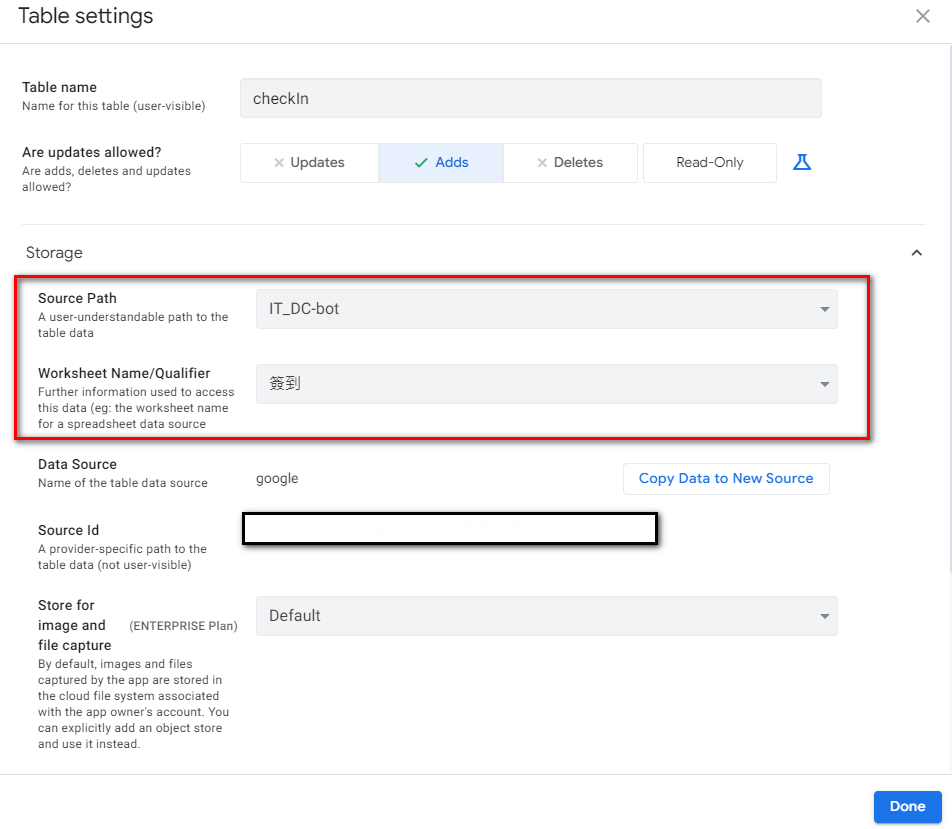The image size is (952, 829).
Task: Expand the image and file store dropdown
Action: pos(546,616)
